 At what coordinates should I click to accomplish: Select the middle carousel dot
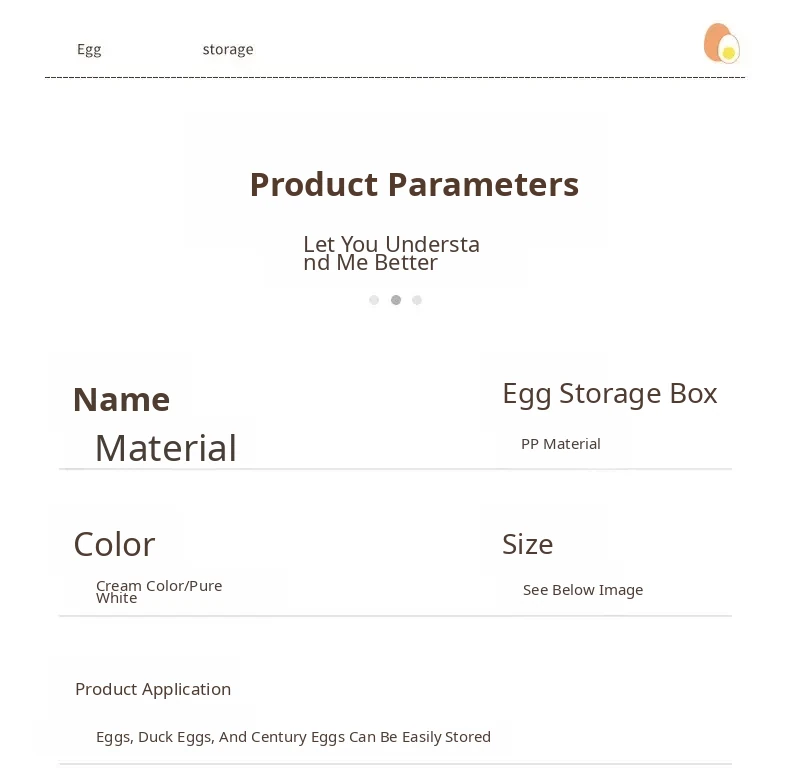396,300
